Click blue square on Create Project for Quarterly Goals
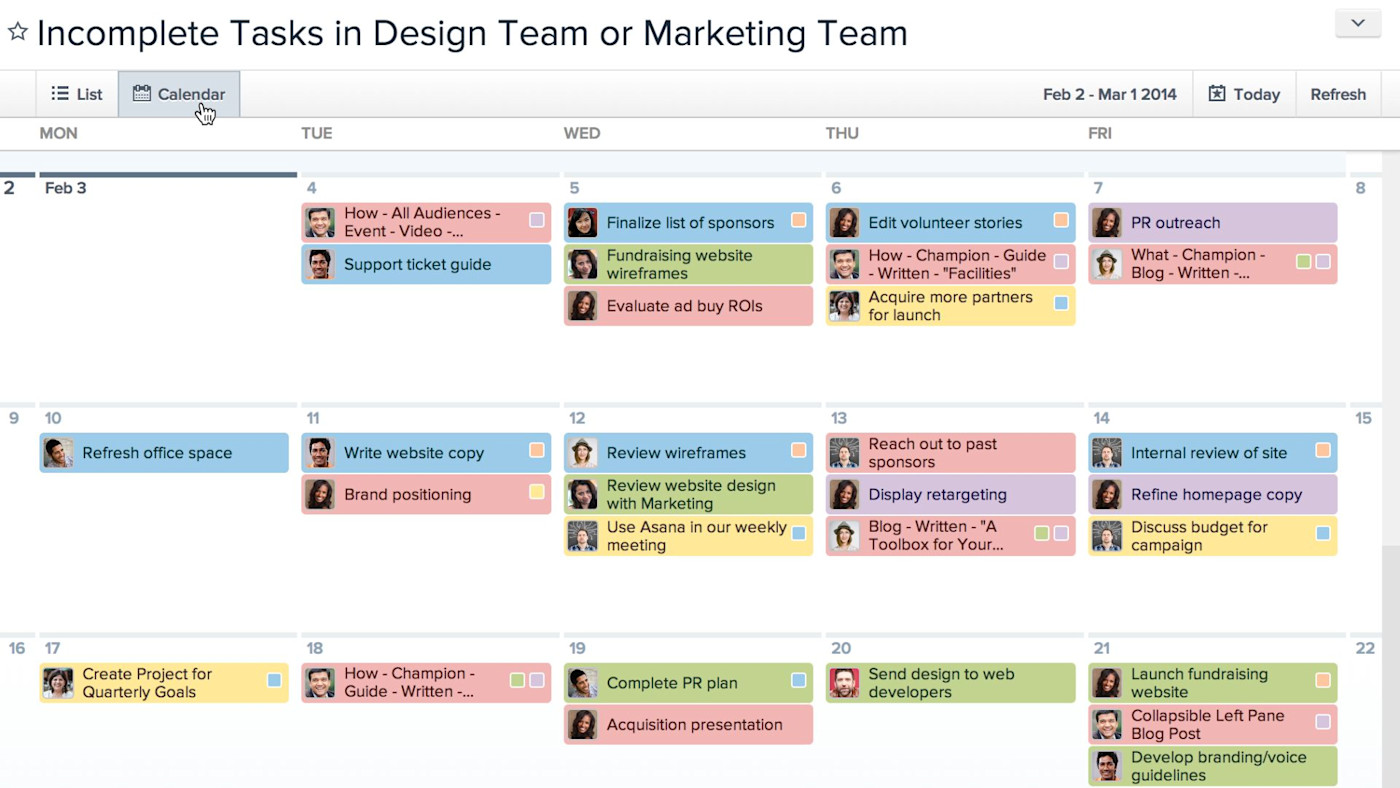1400x788 pixels. [x=275, y=680]
